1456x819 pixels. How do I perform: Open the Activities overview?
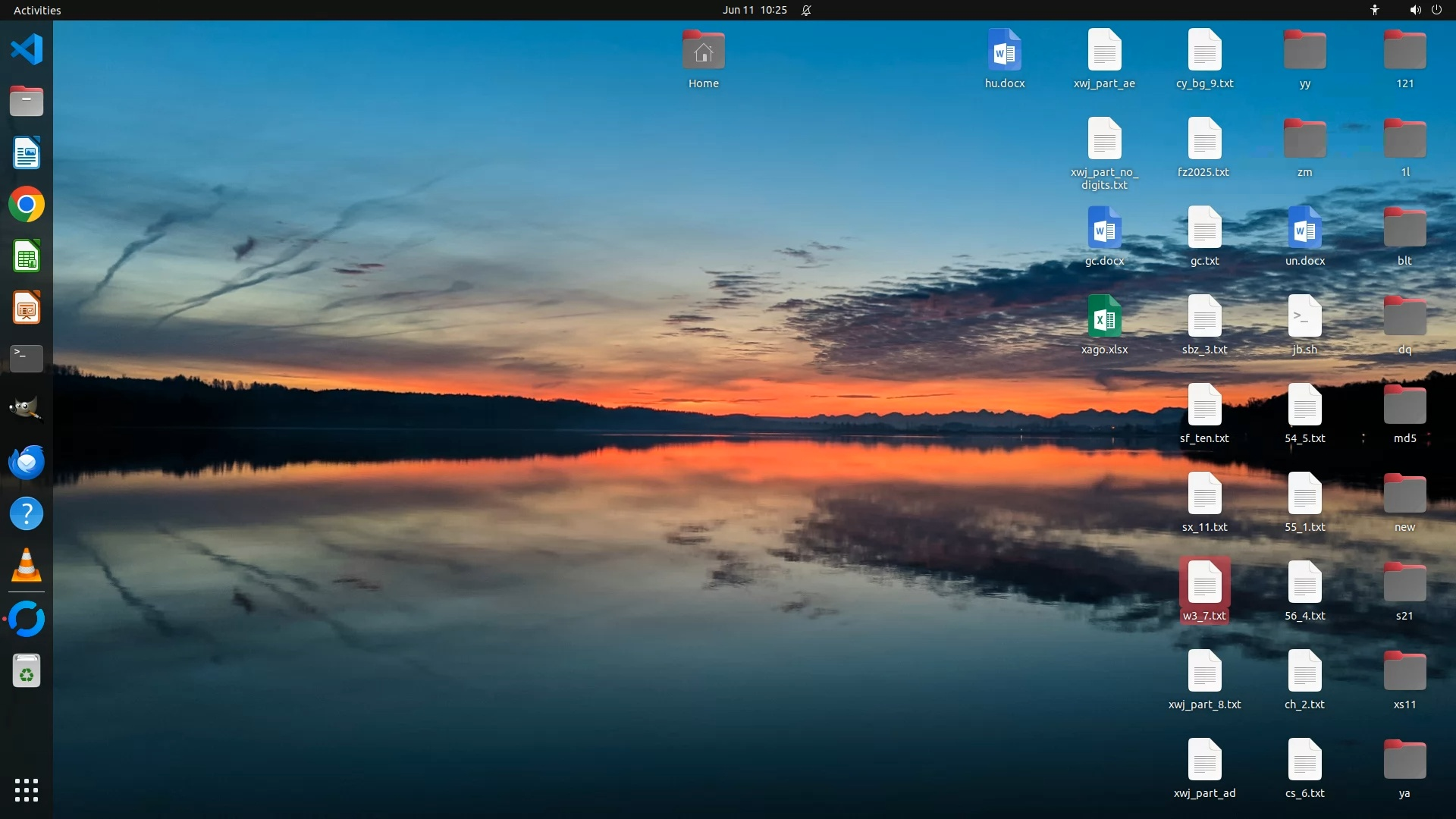tap(37, 10)
